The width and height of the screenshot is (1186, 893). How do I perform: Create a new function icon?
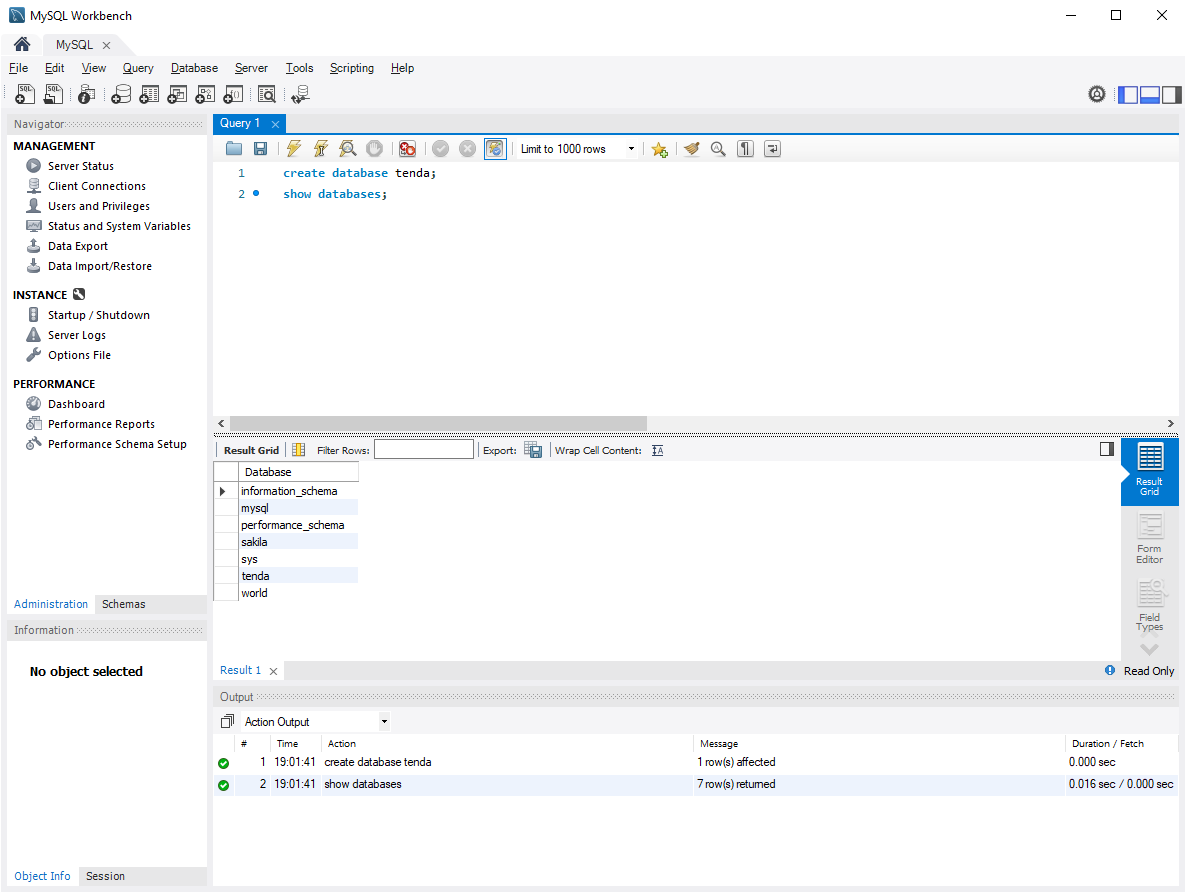coord(233,95)
